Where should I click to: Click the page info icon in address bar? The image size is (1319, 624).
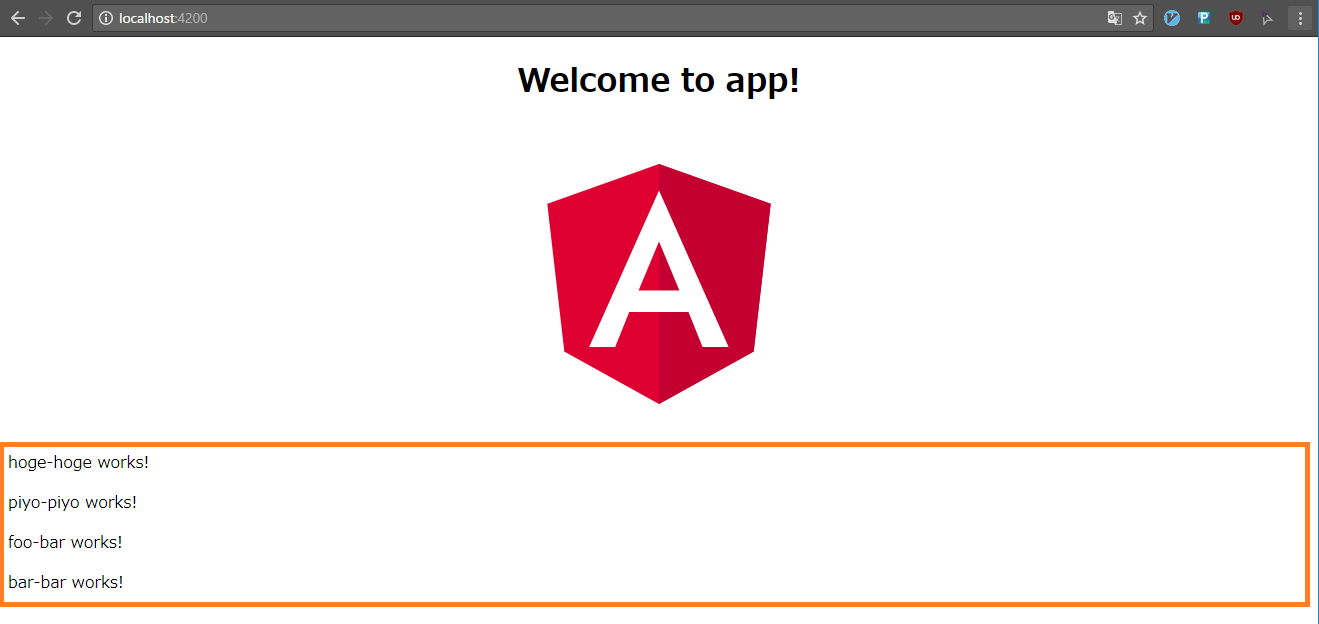(104, 18)
